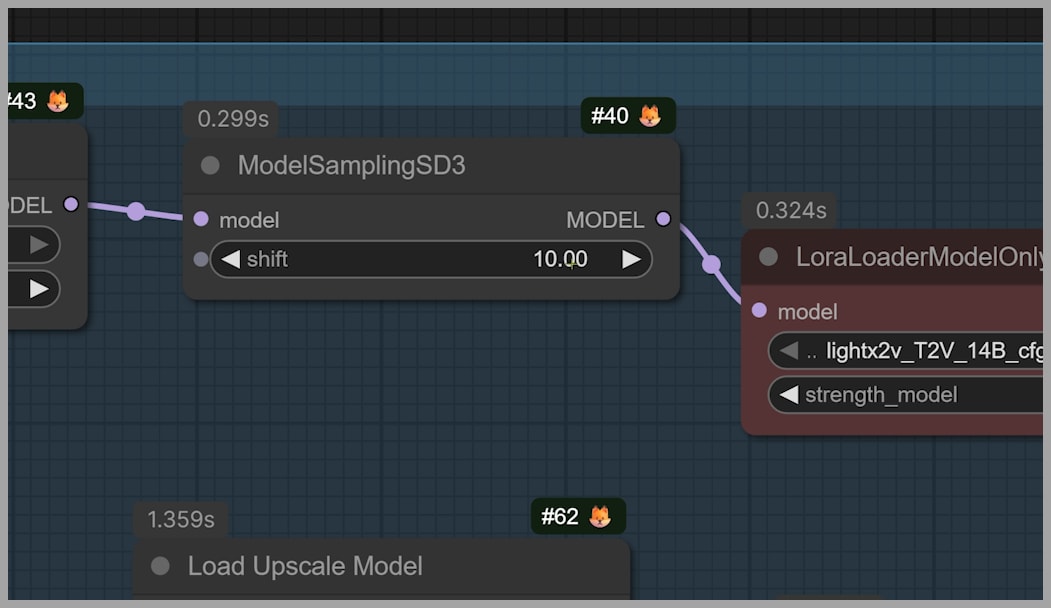
Task: Decrease shift value with the left arrow
Action: pos(231,259)
